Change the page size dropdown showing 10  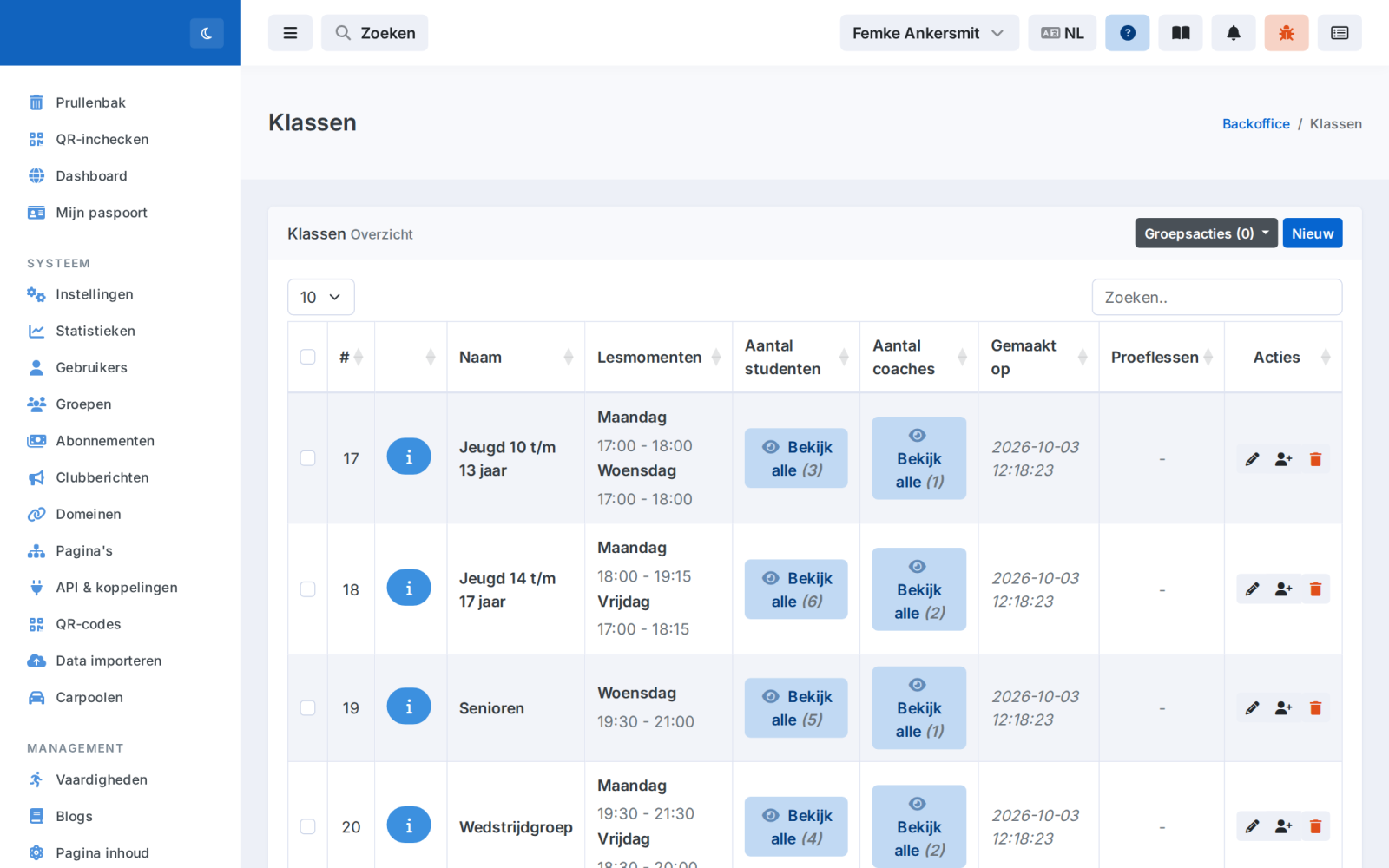(320, 297)
